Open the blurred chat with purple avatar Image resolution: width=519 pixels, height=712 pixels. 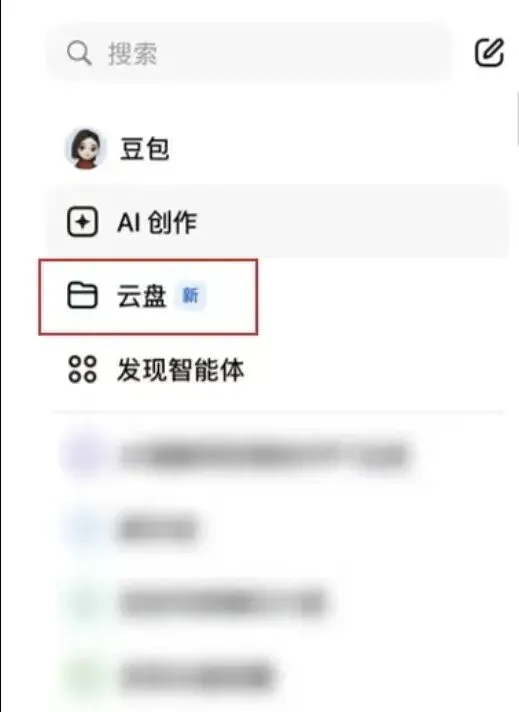pos(236,455)
